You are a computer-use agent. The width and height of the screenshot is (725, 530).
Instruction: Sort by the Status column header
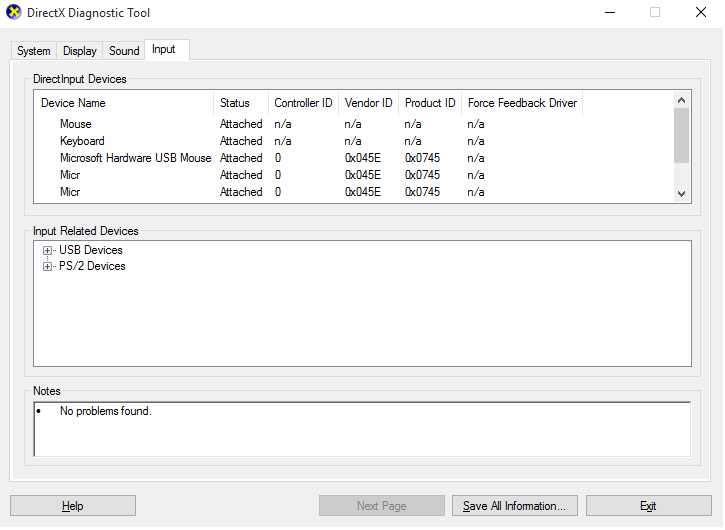click(x=240, y=103)
